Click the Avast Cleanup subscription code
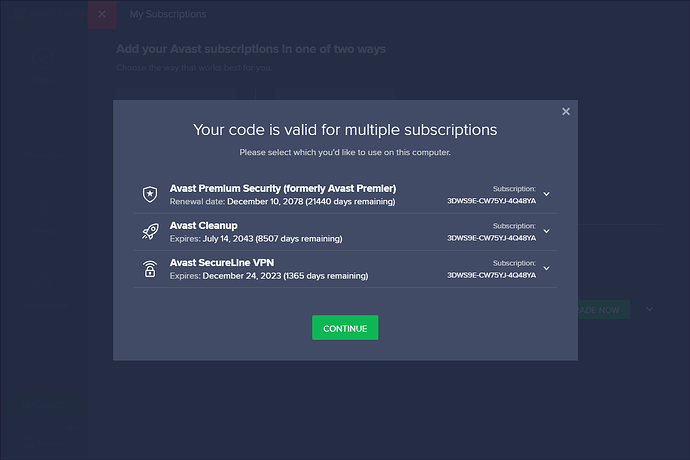This screenshot has width=690, height=460. [x=491, y=238]
